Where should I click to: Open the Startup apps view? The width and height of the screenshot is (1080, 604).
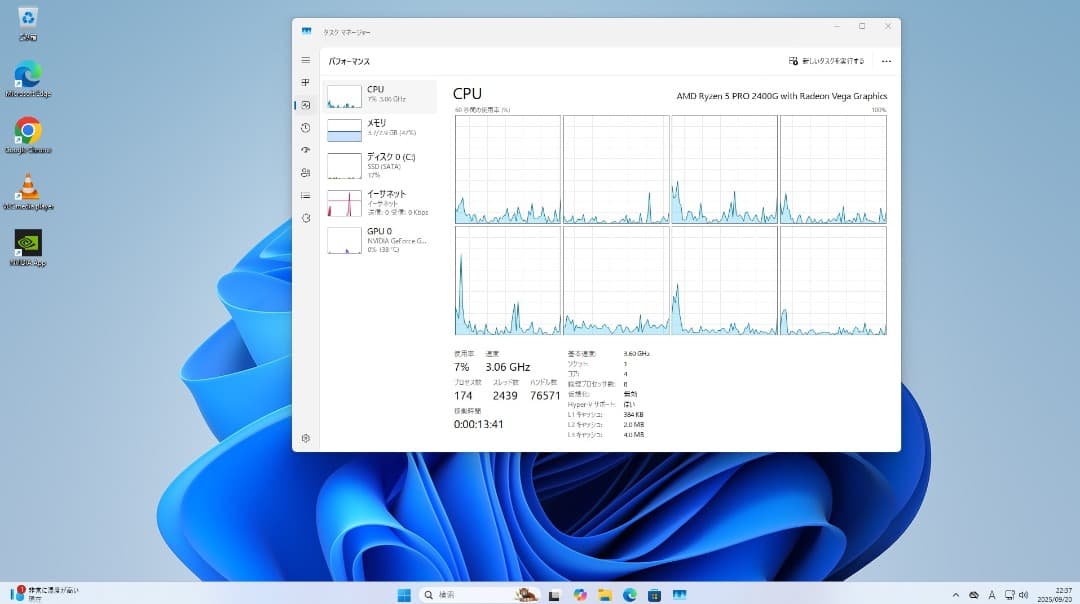(306, 150)
